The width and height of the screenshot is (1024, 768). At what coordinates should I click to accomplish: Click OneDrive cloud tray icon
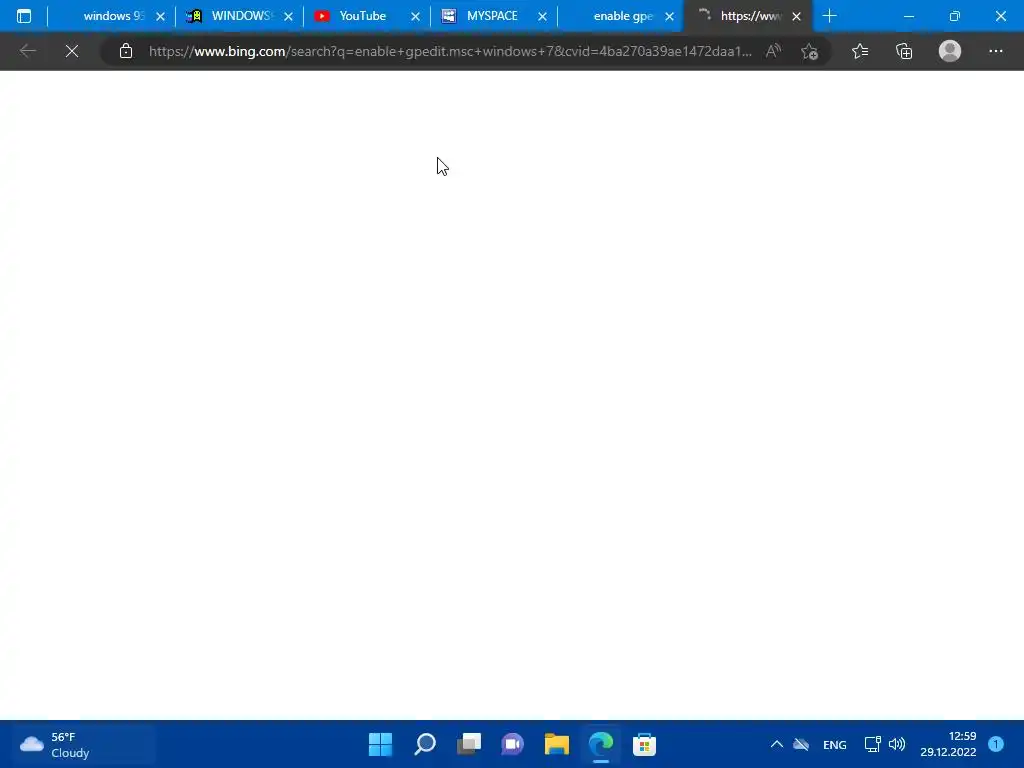(801, 744)
